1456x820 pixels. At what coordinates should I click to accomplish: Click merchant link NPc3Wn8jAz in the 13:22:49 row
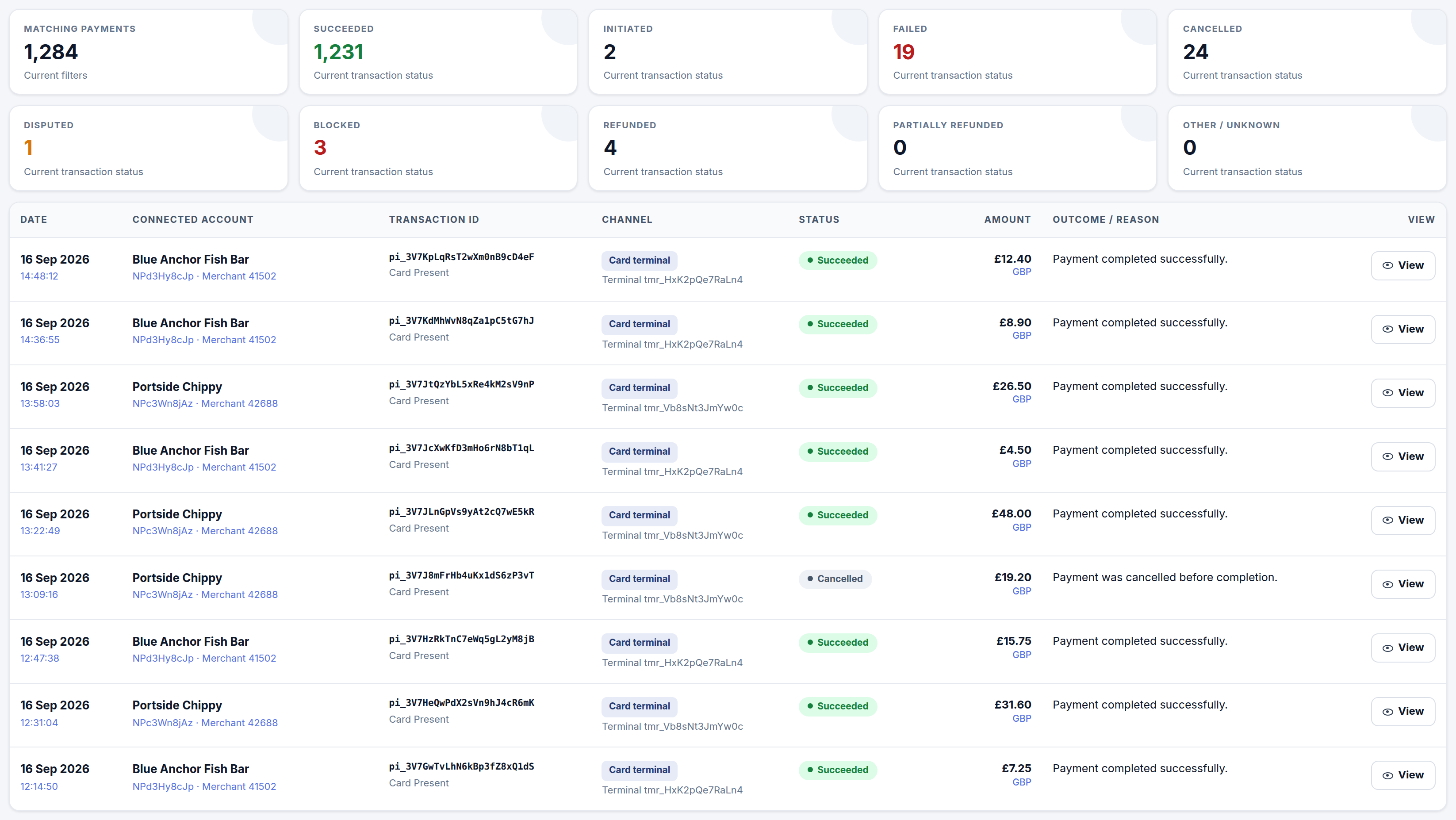(x=205, y=531)
